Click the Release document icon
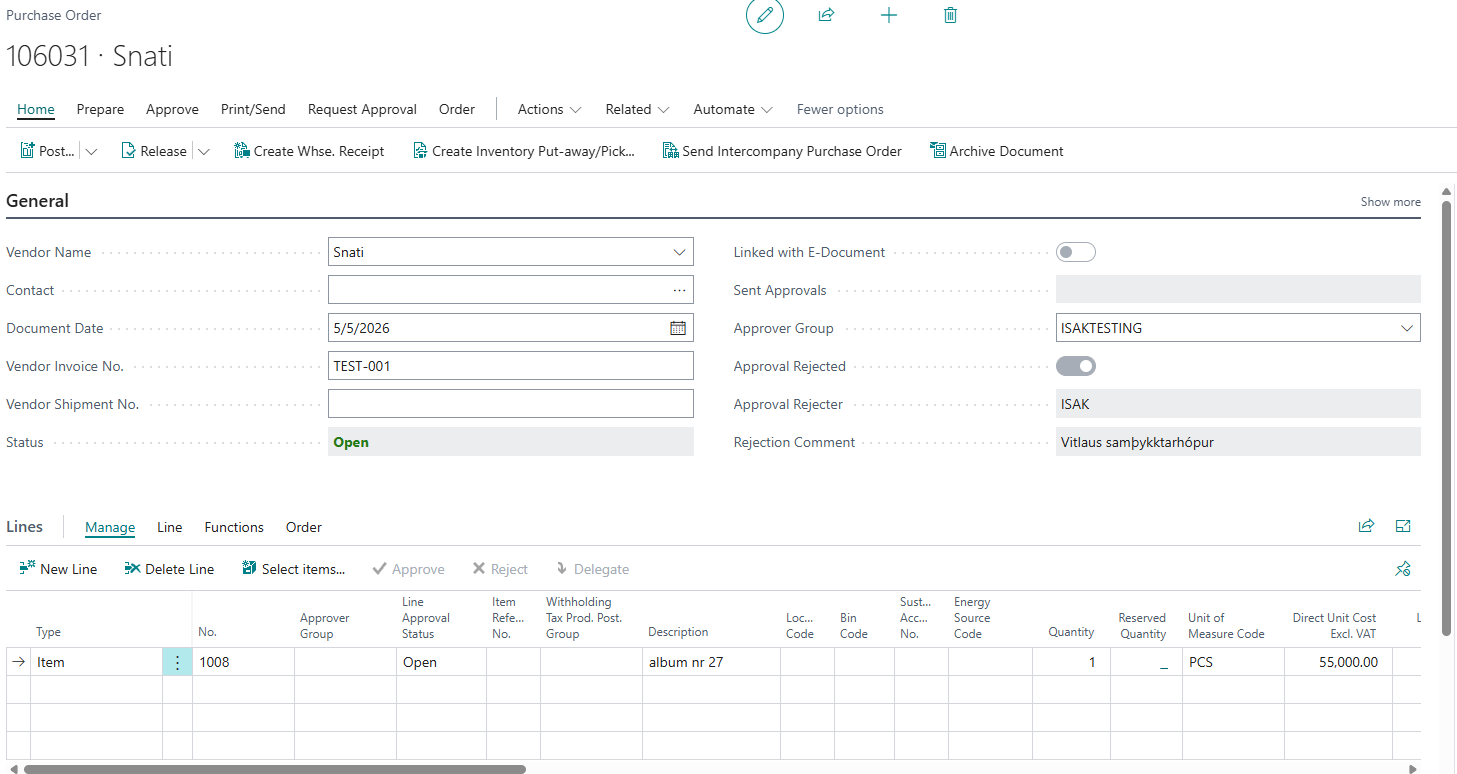The width and height of the screenshot is (1457, 774). (x=129, y=151)
